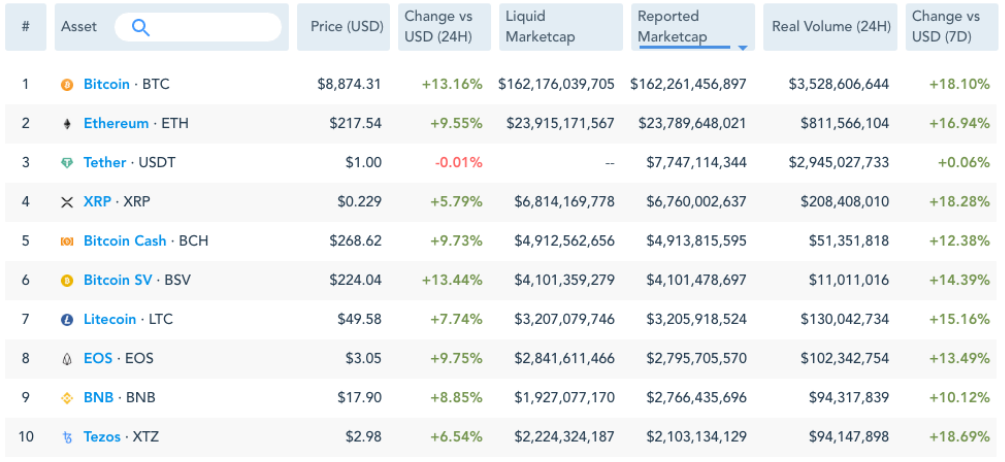Open the XRP asset link

coord(97,201)
